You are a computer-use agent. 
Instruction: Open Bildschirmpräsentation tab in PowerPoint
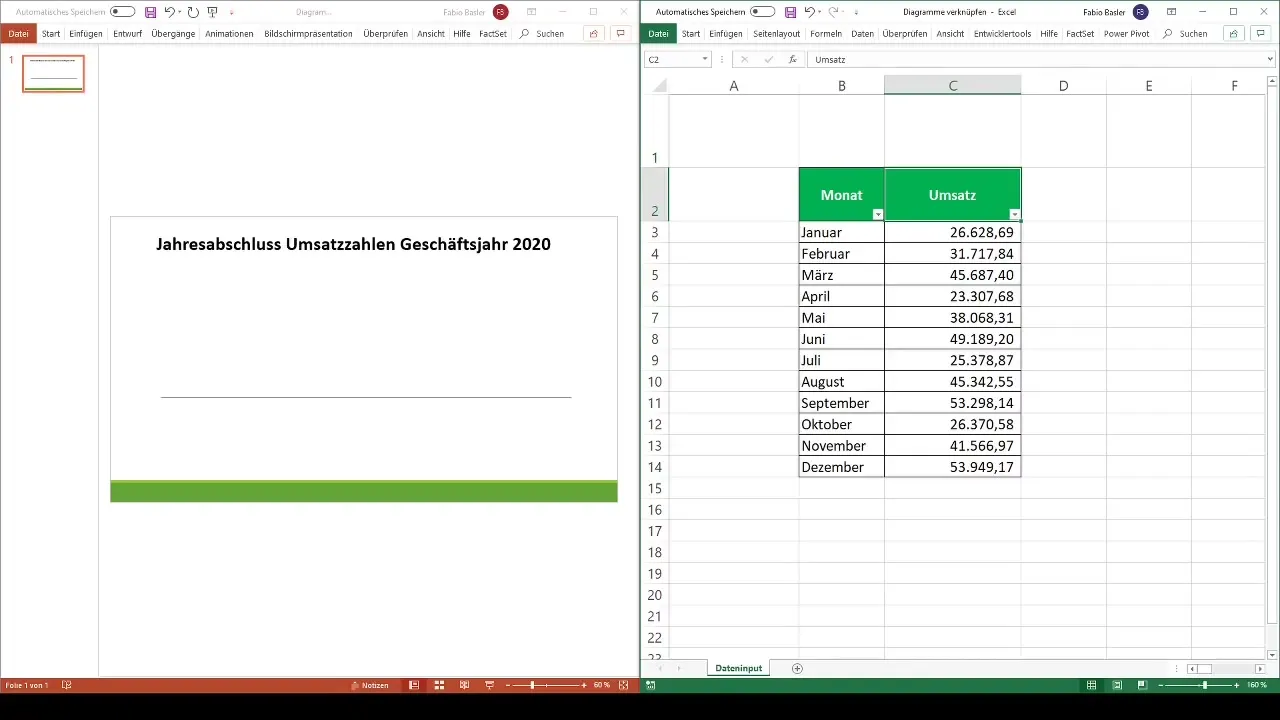pos(308,33)
